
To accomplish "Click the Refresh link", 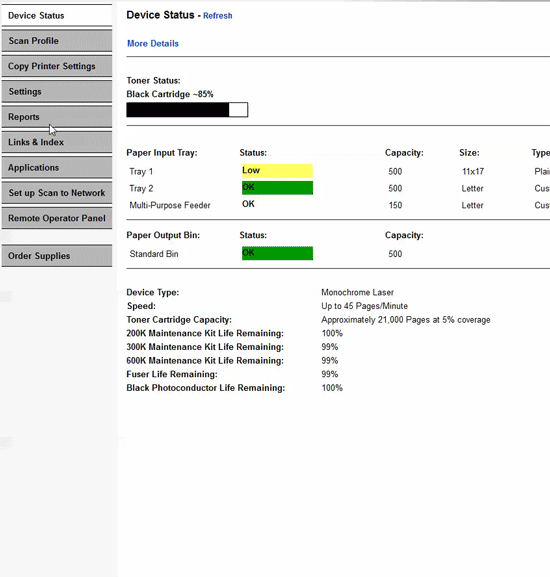I will click(x=217, y=16).
